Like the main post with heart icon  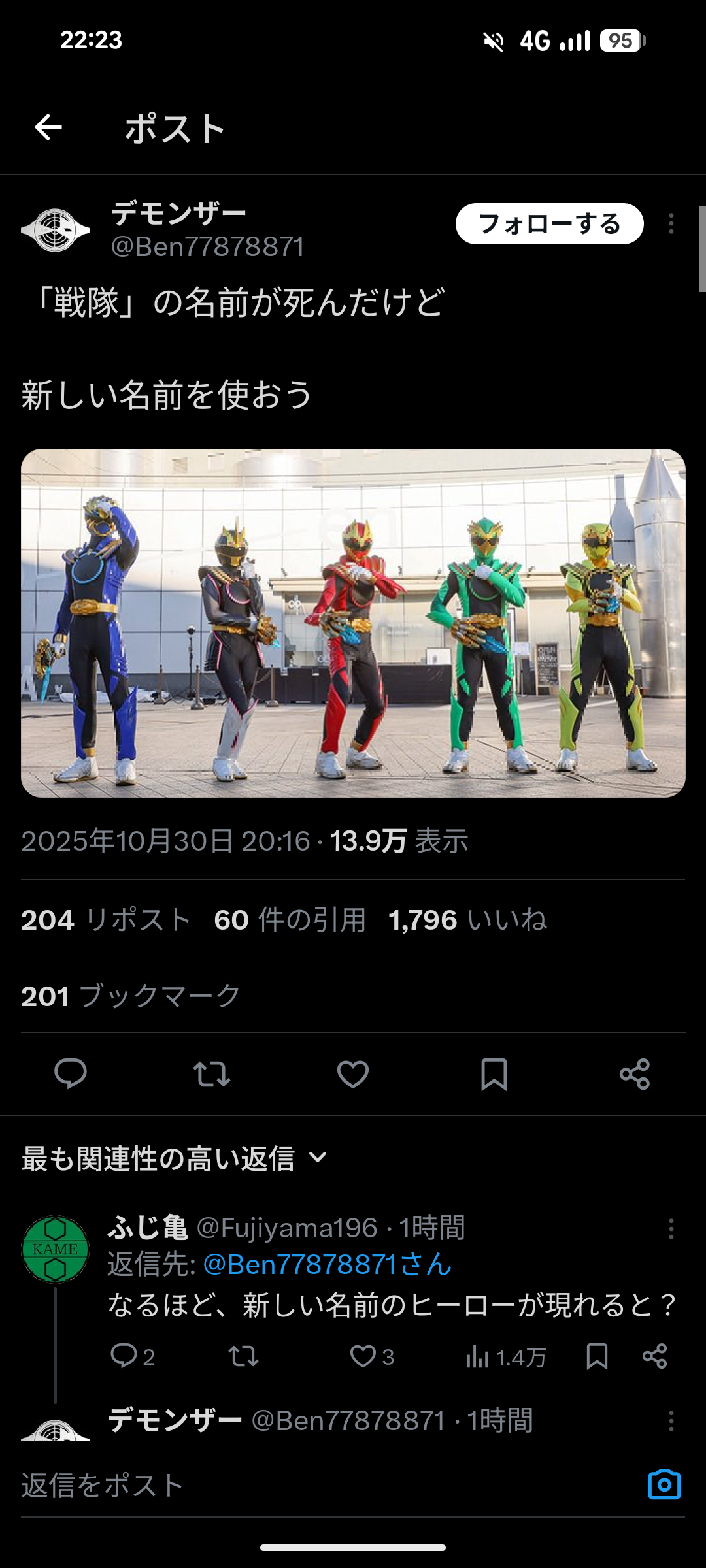353,1073
